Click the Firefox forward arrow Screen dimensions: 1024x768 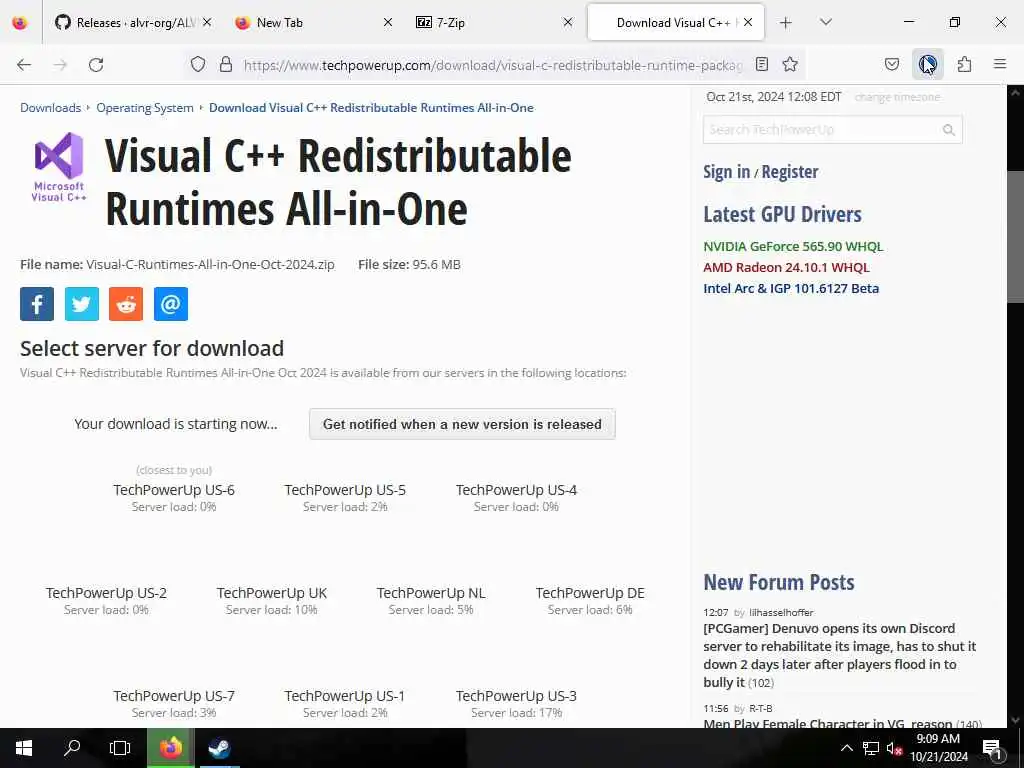point(60,65)
